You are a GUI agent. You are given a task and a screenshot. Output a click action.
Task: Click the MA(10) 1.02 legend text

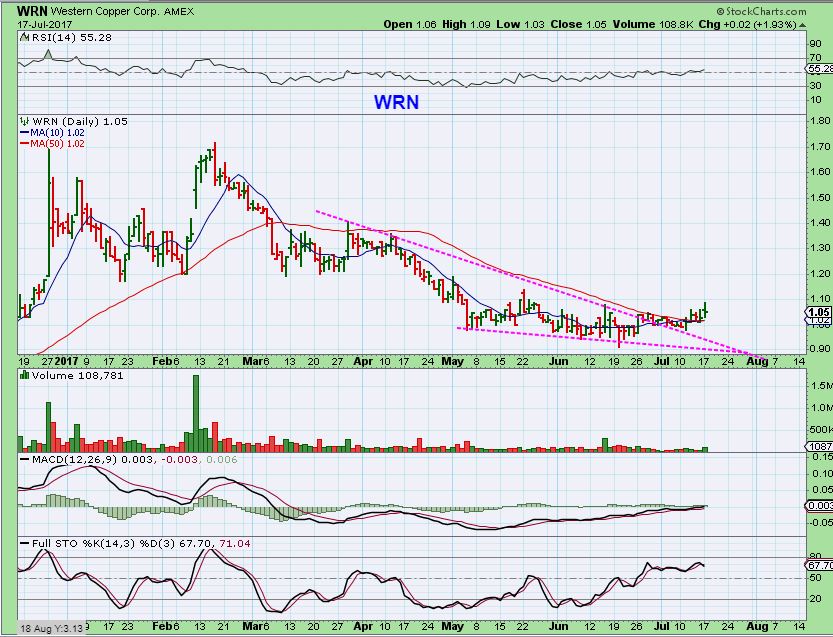click(57, 133)
